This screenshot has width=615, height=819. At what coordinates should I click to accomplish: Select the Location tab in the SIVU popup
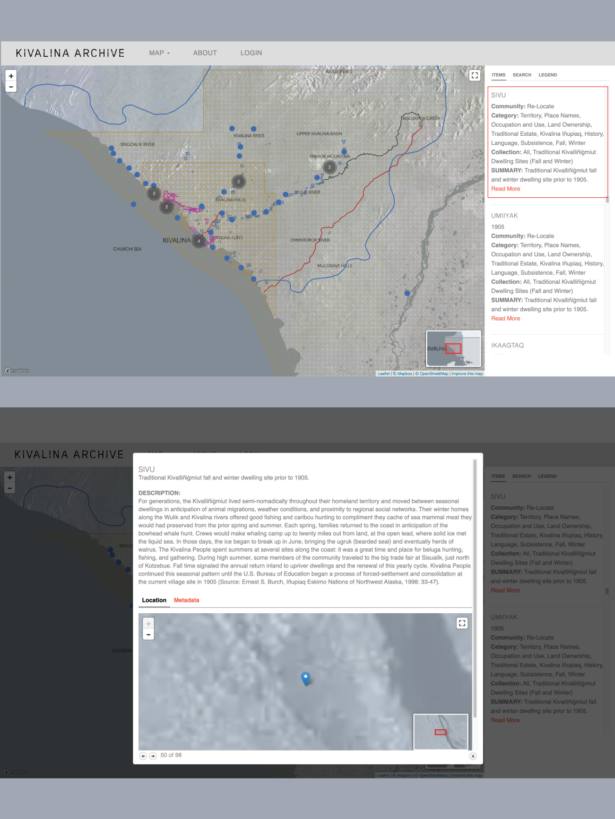[x=154, y=600]
